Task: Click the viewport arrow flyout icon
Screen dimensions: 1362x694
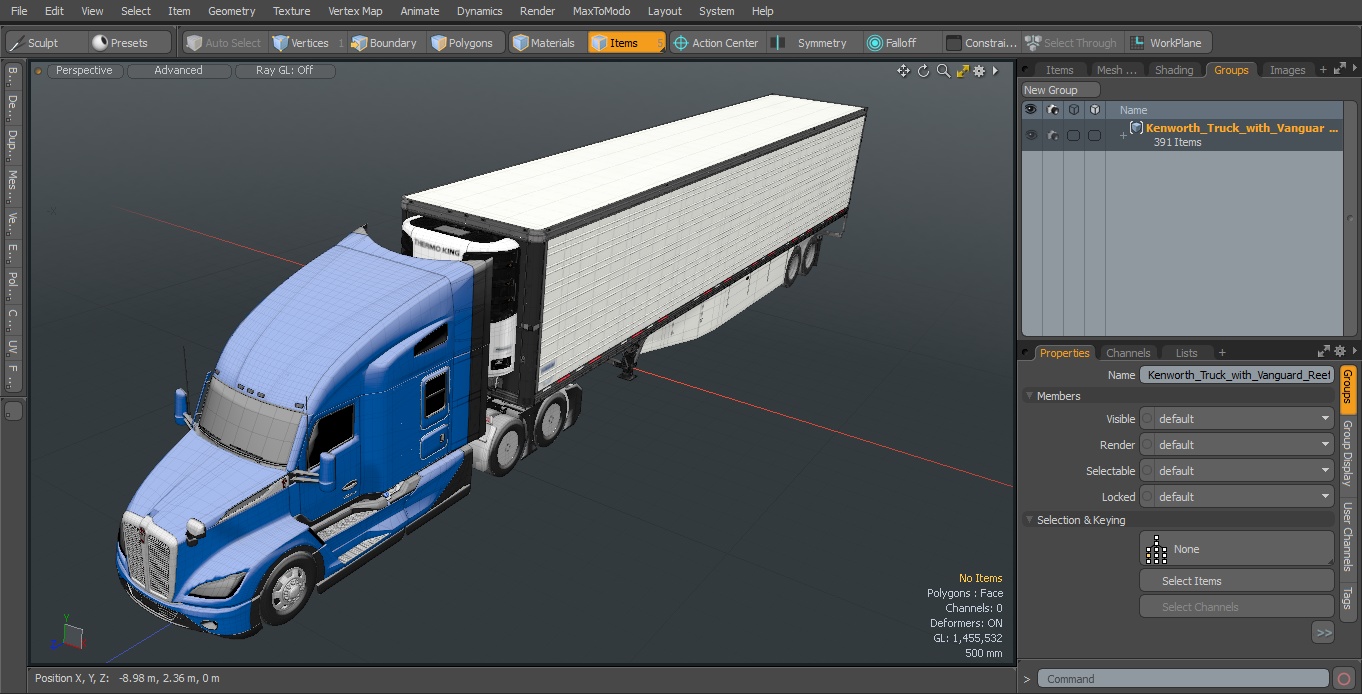Action: point(995,71)
